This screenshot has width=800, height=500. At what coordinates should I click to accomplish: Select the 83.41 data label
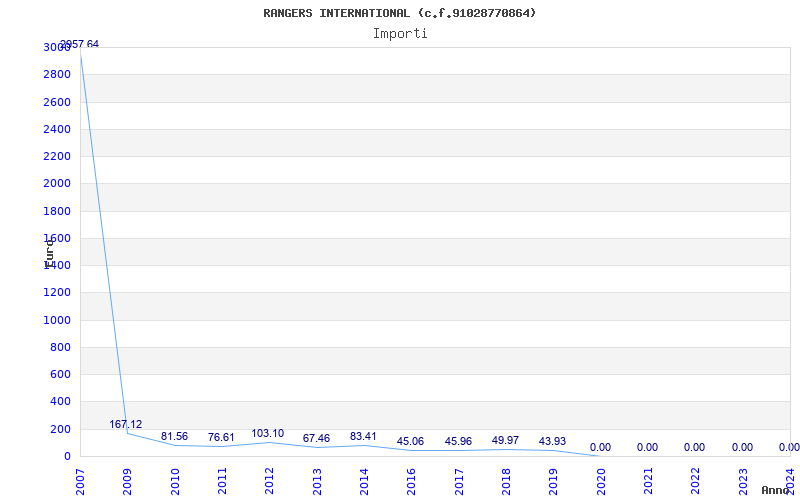pos(363,436)
